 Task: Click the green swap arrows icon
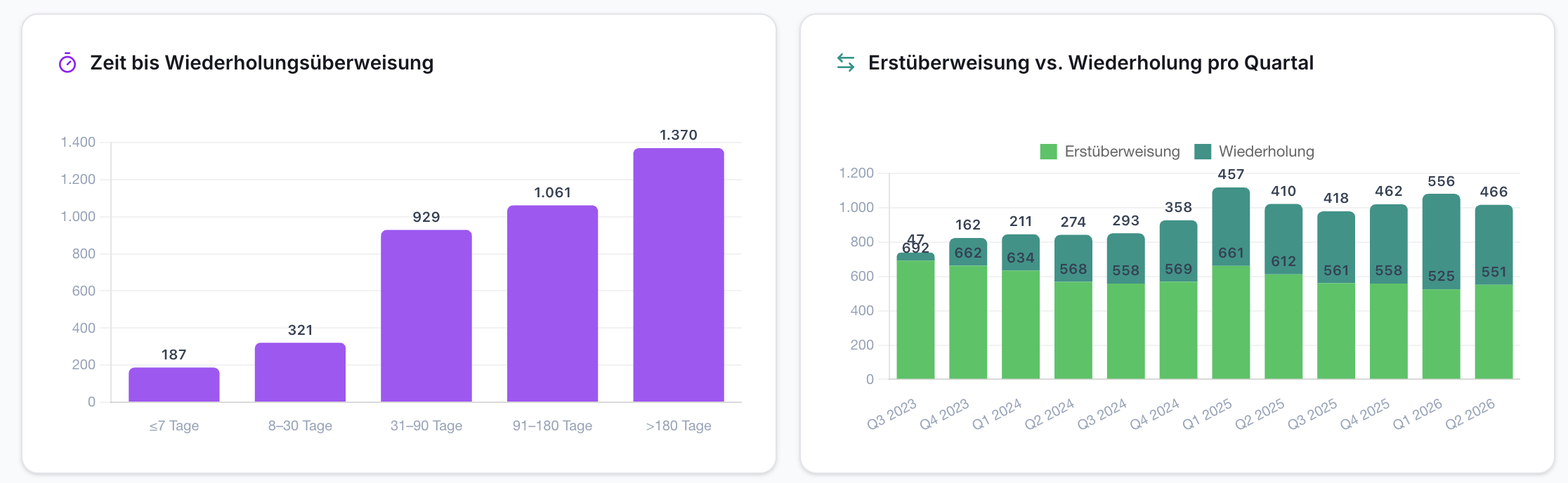tap(846, 62)
